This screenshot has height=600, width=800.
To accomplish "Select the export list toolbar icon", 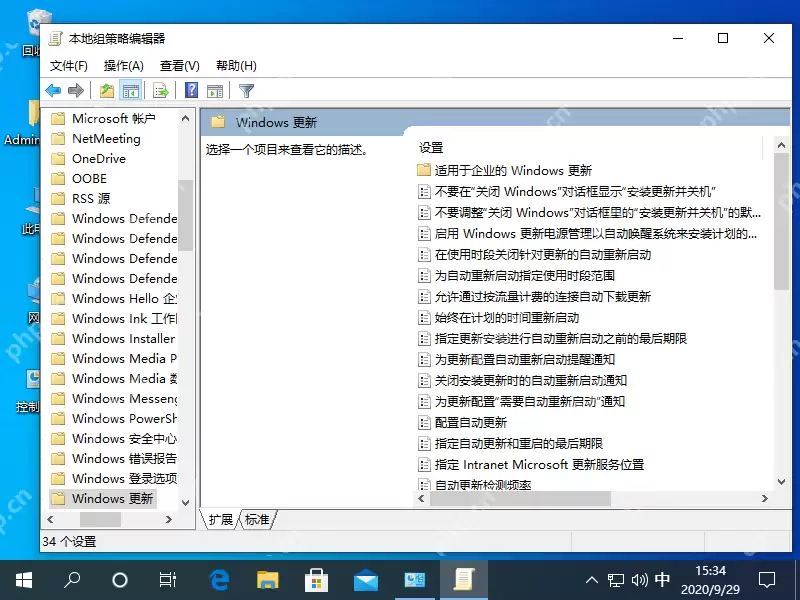I will pyautogui.click(x=160, y=90).
